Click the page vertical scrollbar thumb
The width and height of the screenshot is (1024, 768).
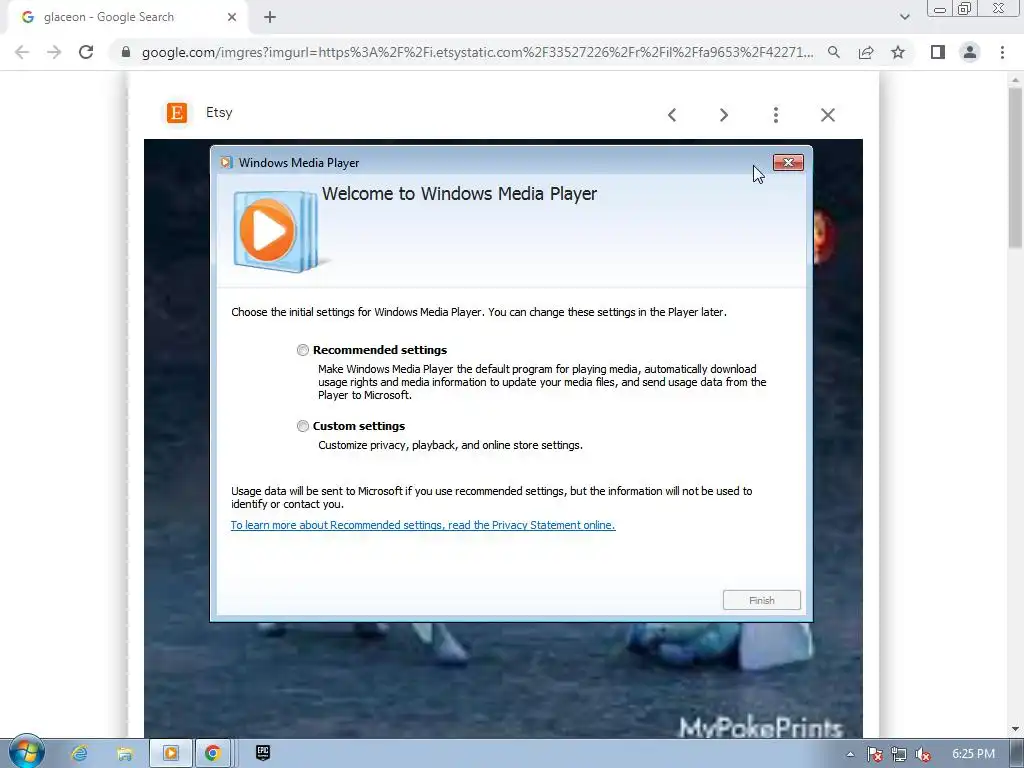[1015, 167]
